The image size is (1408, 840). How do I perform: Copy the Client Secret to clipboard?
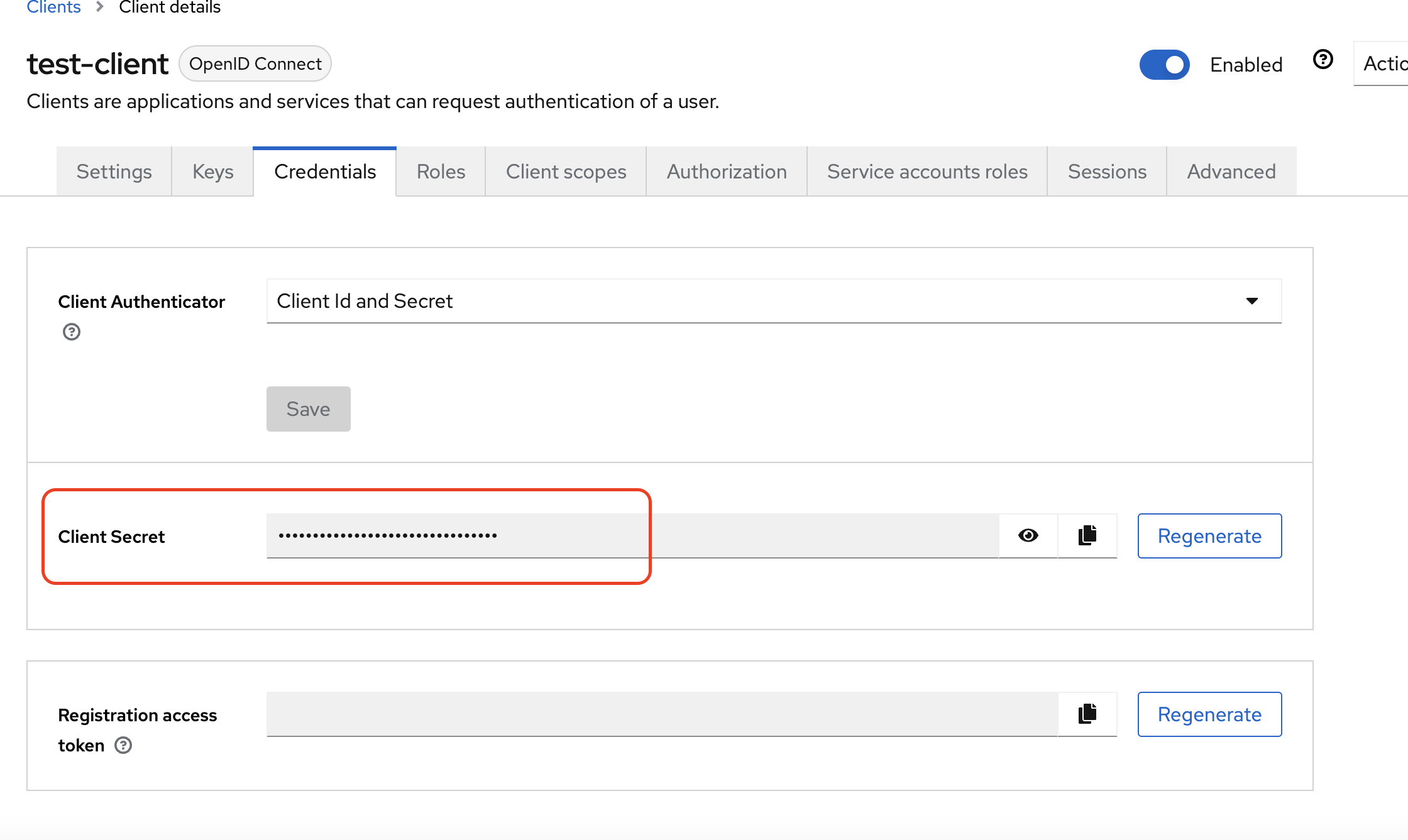[x=1087, y=535]
